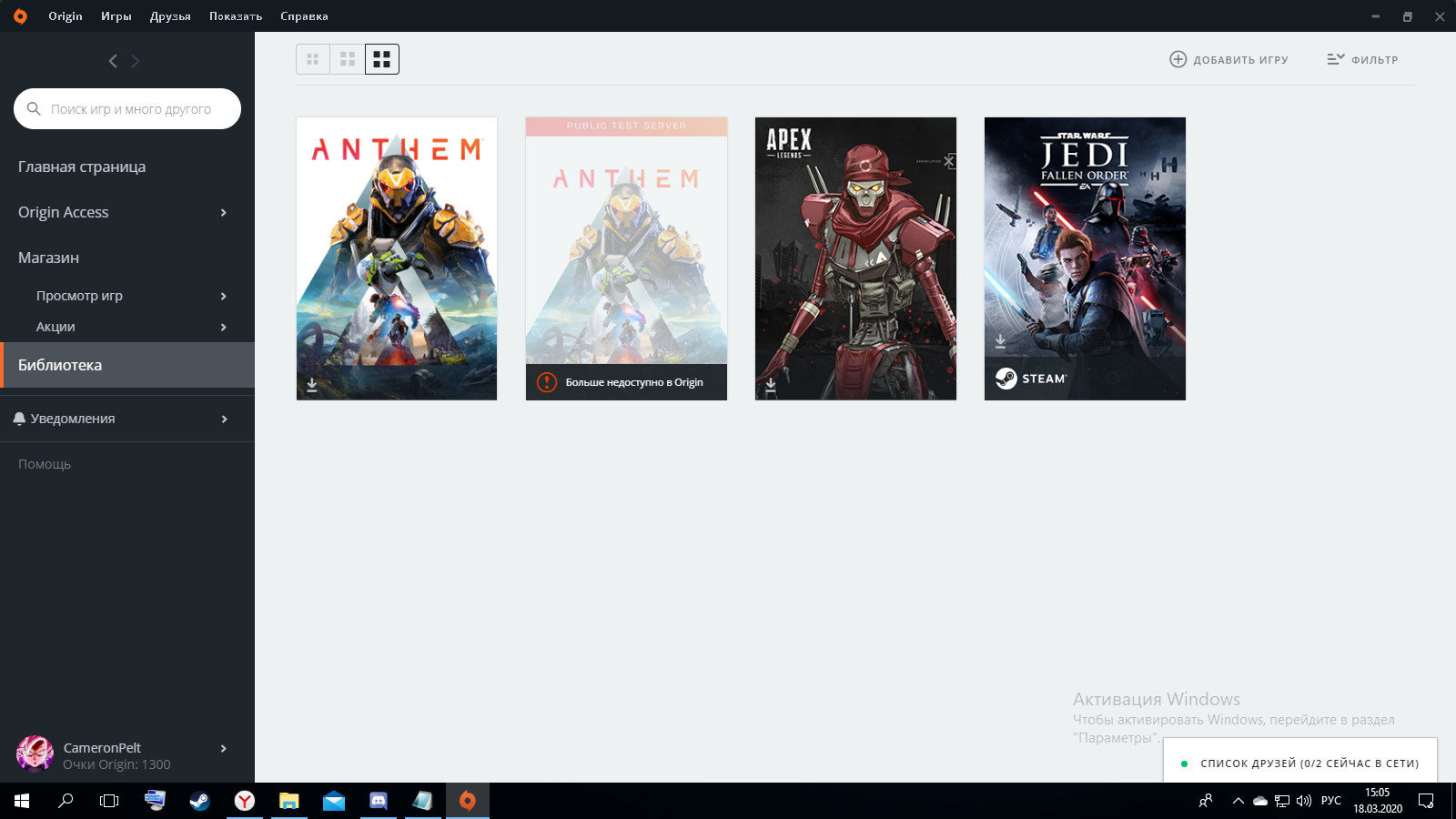Open Discord from the taskbar
This screenshot has width=1456, height=819.
click(x=378, y=801)
